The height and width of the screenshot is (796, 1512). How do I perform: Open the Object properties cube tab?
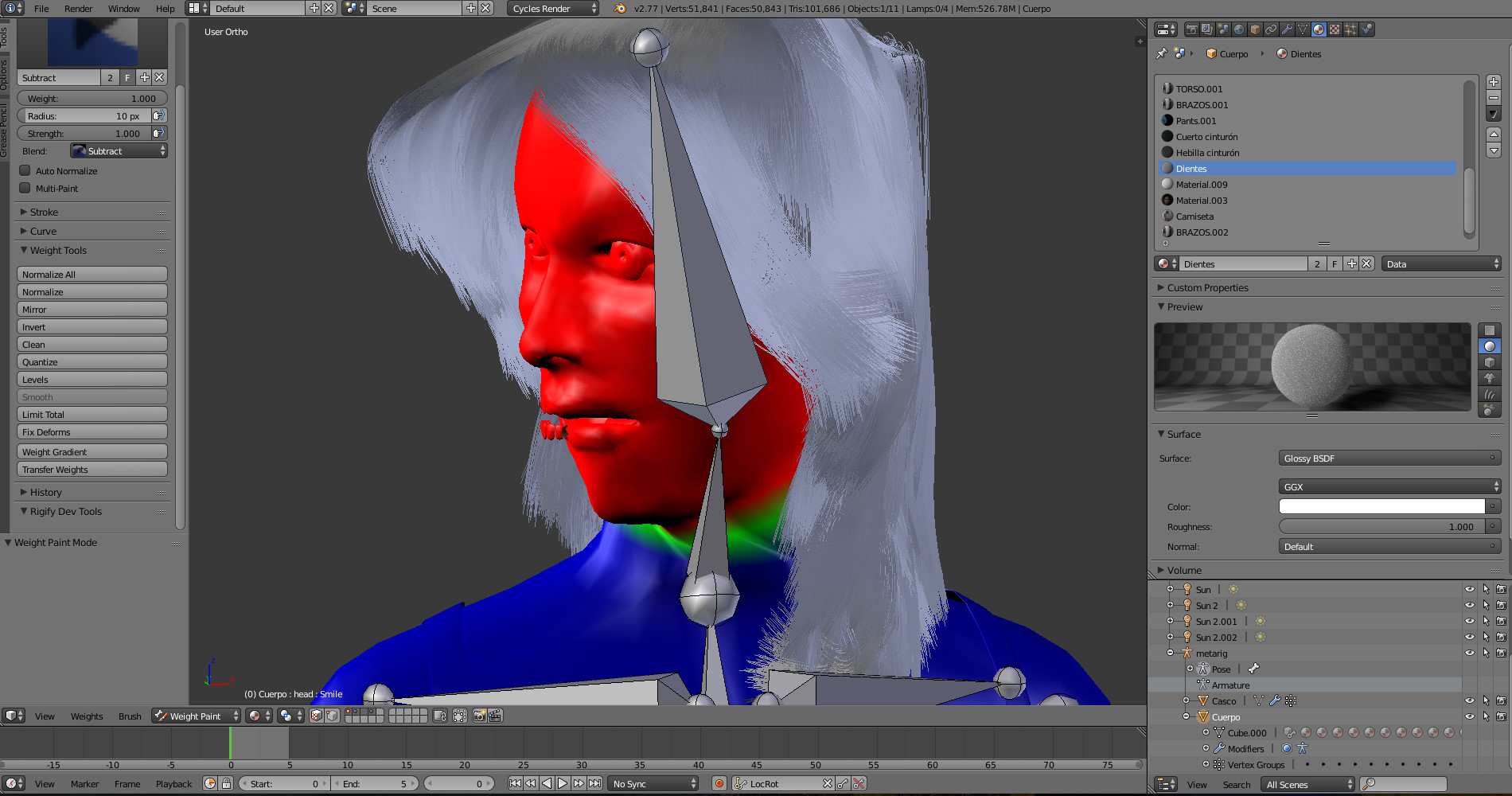coord(1255,29)
